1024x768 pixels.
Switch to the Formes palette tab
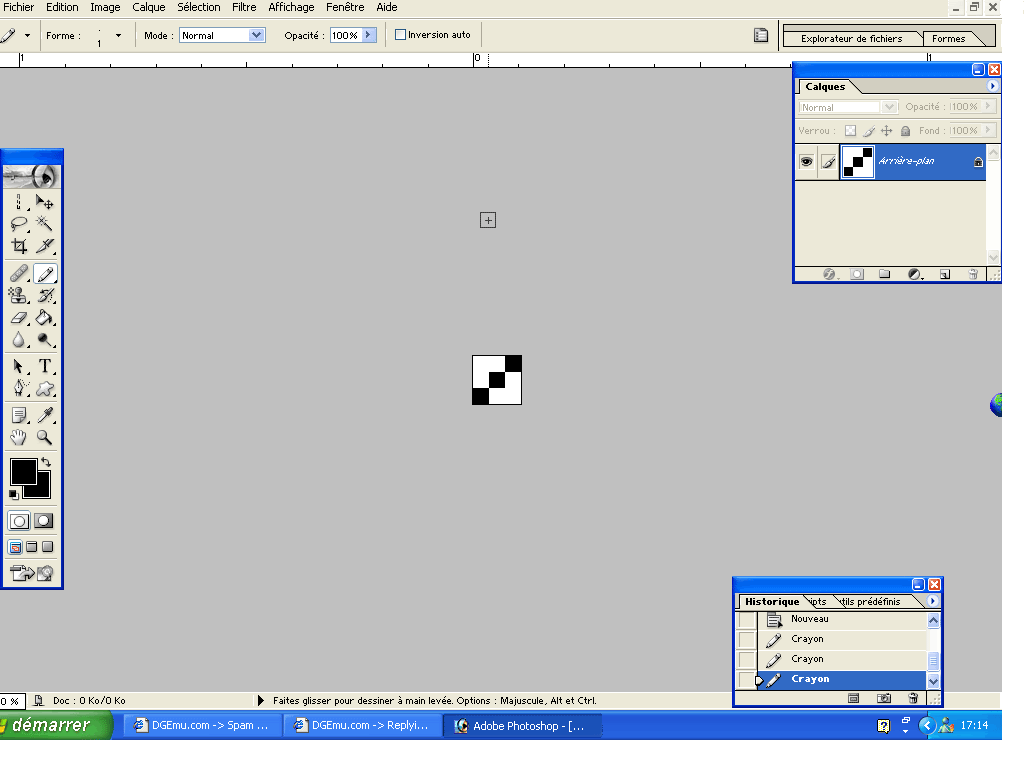(x=948, y=39)
